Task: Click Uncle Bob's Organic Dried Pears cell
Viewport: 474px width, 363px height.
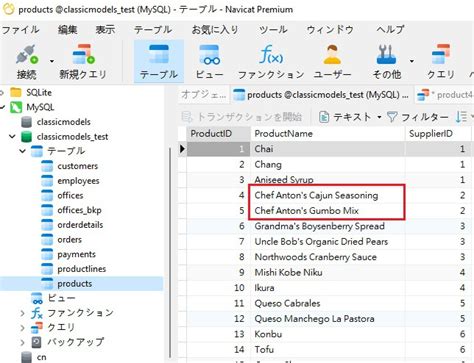Action: 328,241
